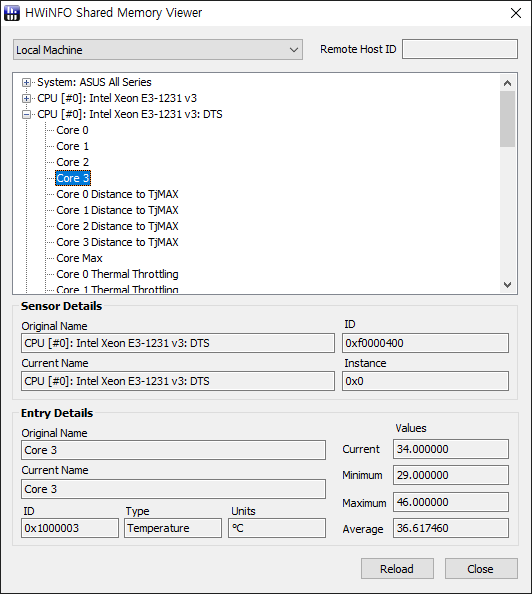Select Core 1 Thermal Throttling entry

click(117, 289)
